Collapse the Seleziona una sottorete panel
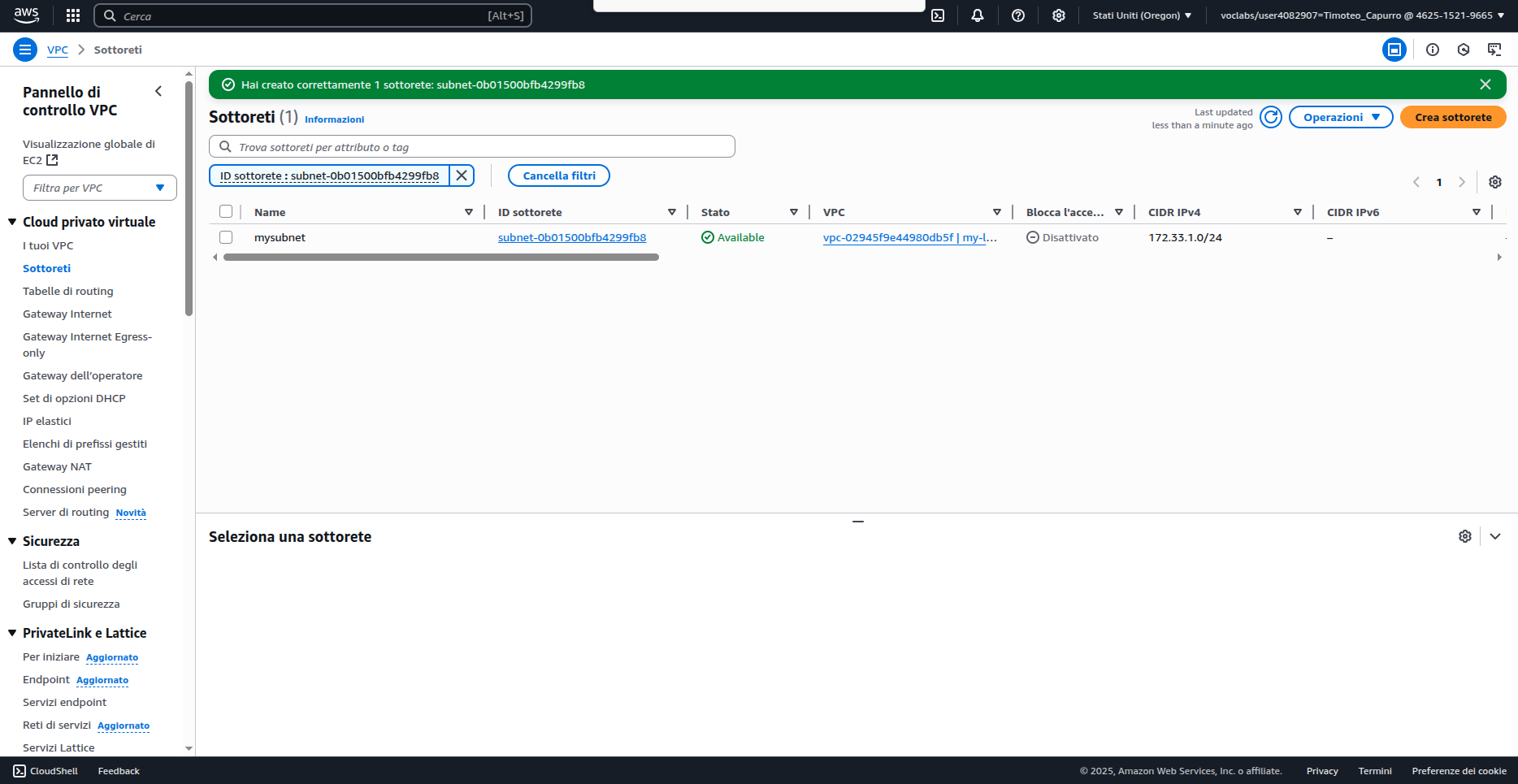Viewport: 1518px width, 784px height. 1495,536
